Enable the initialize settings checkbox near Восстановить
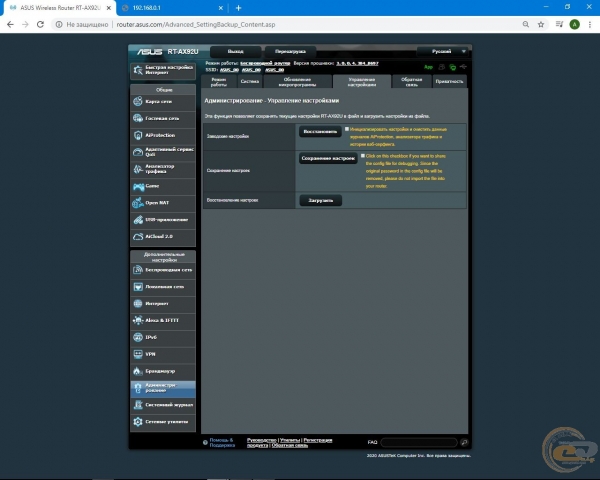This screenshot has width=600, height=480. point(347,129)
